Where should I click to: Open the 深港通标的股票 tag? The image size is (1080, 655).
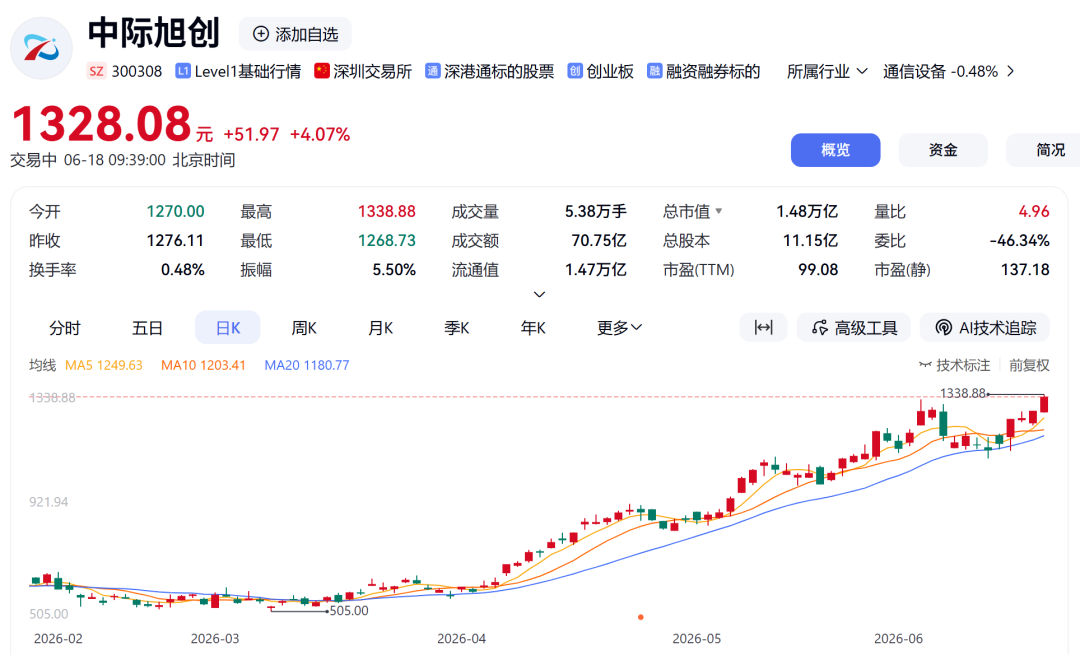tap(499, 72)
